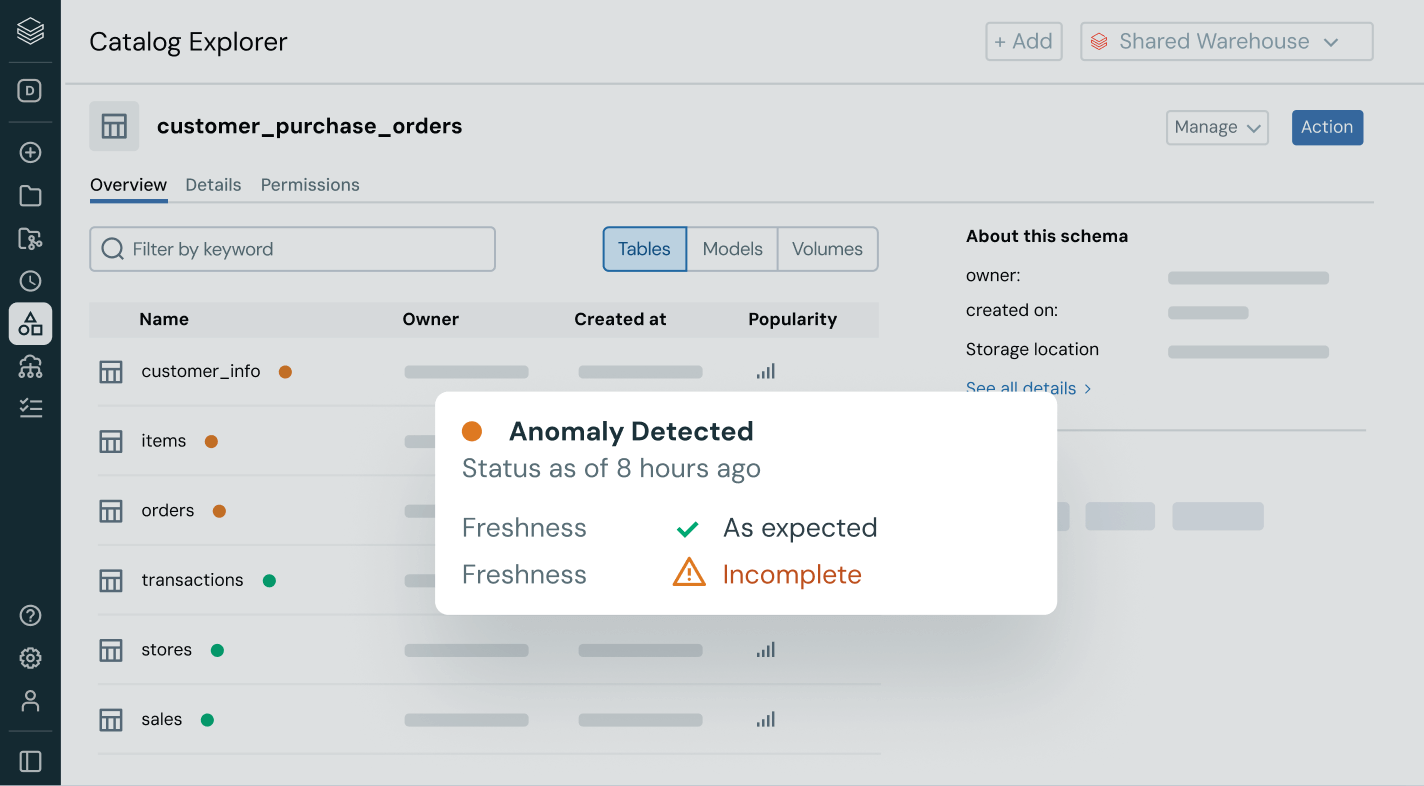Switch to the Volumes toggle button

(827, 249)
